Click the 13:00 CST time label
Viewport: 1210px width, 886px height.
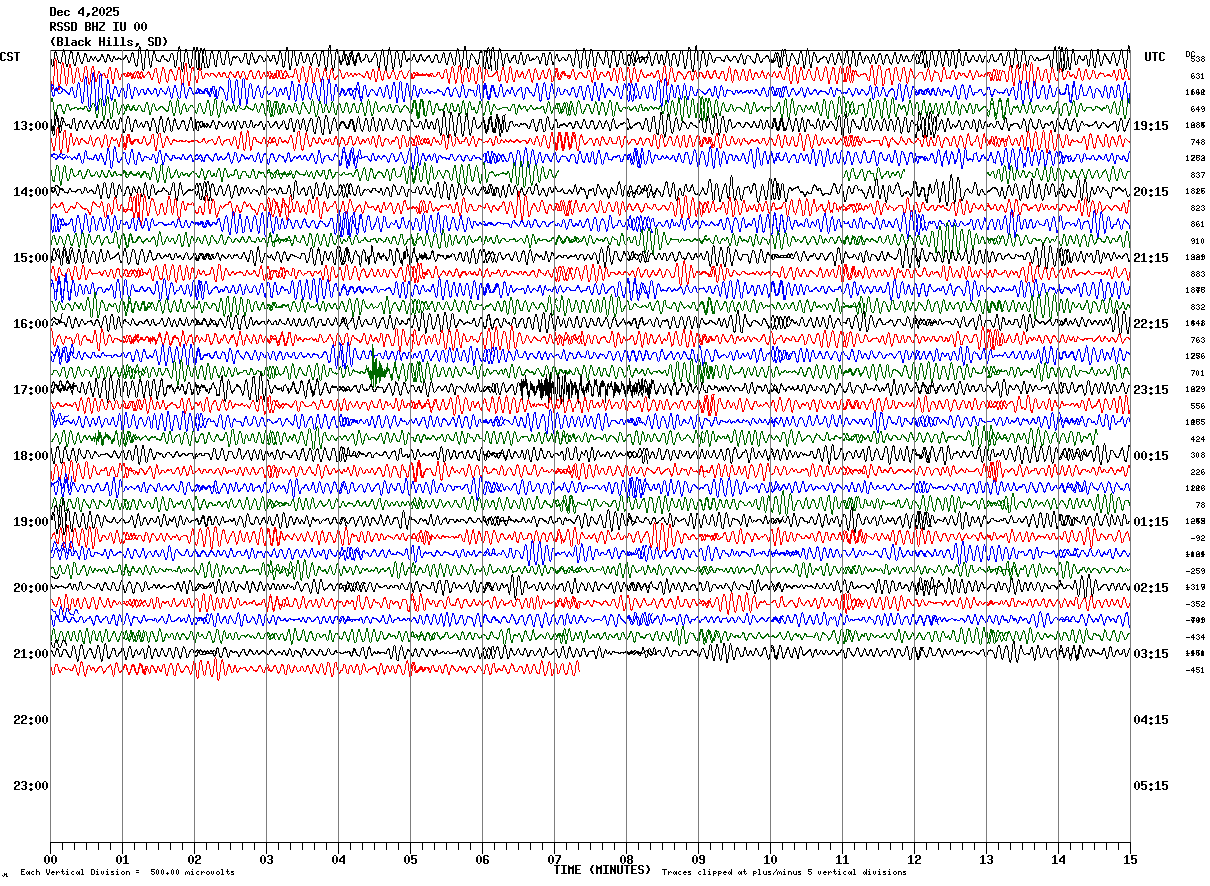(x=31, y=126)
